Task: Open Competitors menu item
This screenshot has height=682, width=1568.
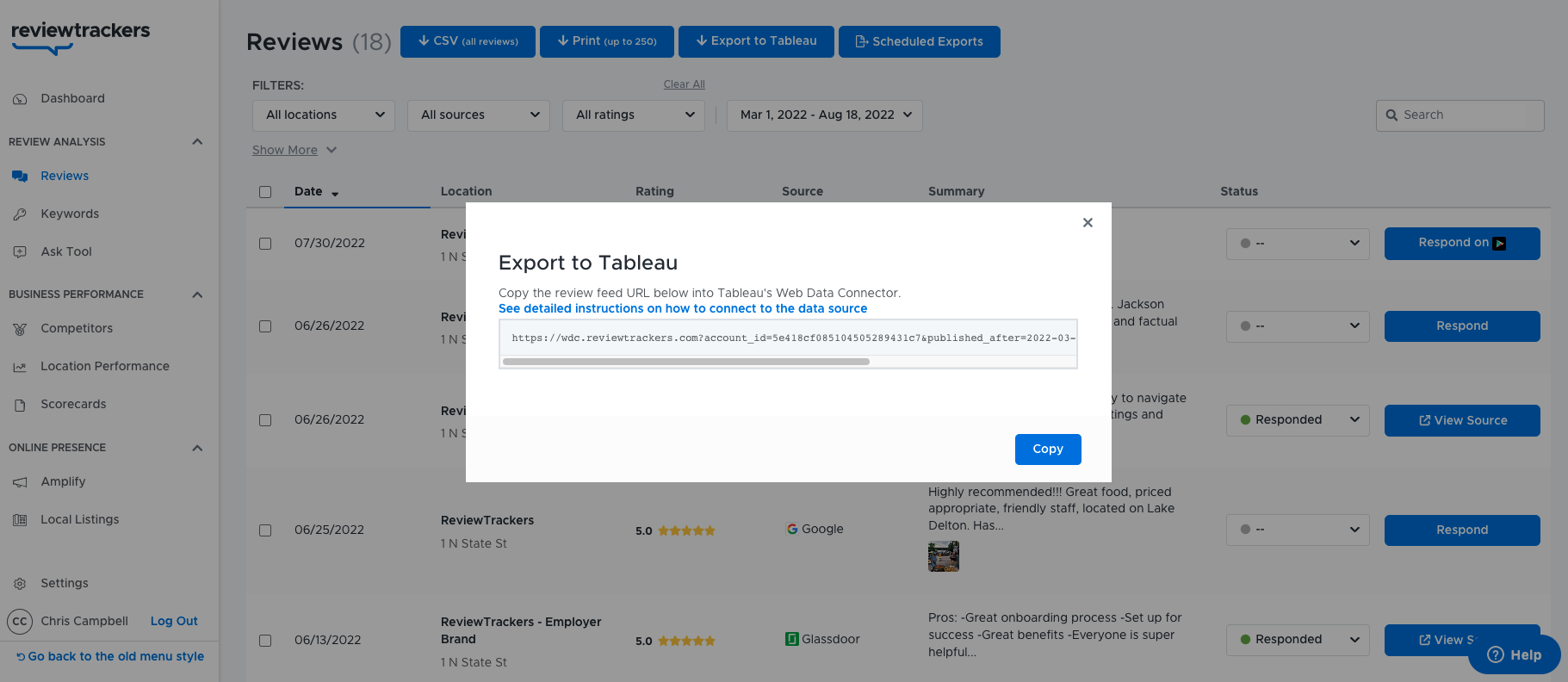Action: (x=77, y=328)
